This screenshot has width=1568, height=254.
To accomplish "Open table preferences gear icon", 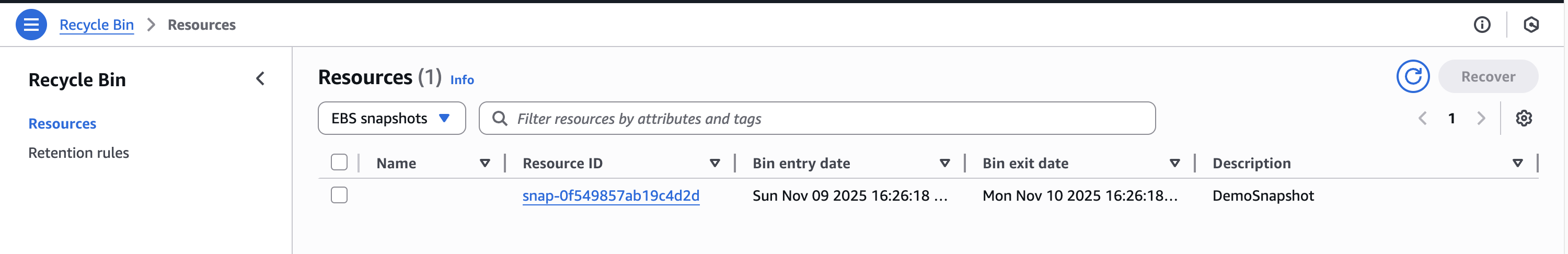I will point(1523,118).
